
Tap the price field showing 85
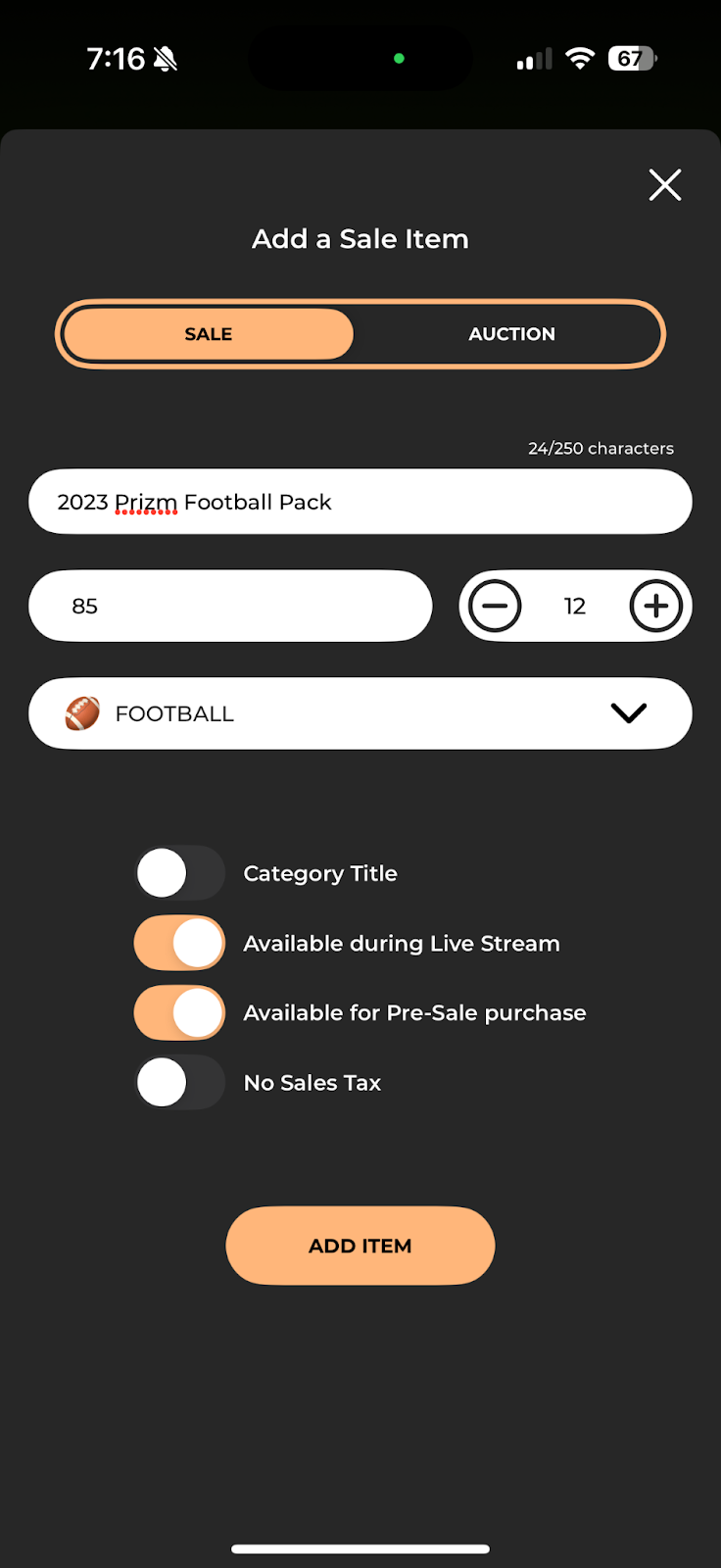pos(230,606)
